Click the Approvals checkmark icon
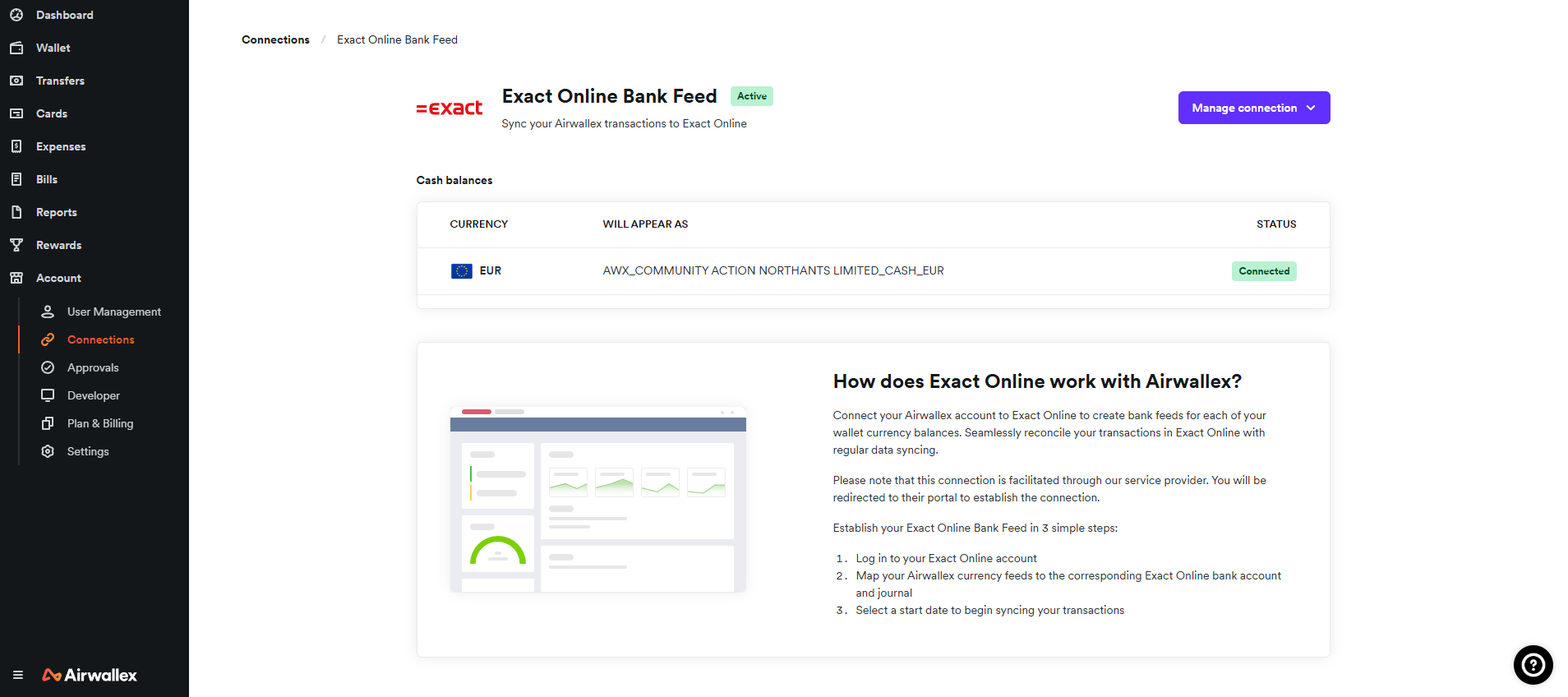This screenshot has height=697, width=1568. (x=48, y=367)
